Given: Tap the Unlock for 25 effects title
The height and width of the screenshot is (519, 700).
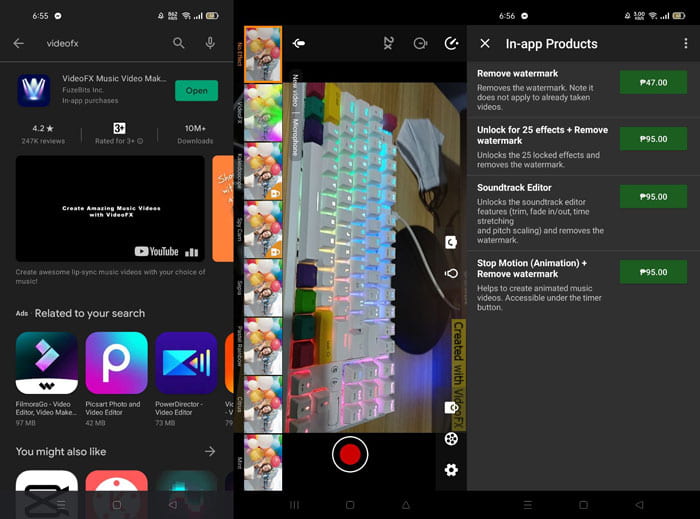Looking at the screenshot, I should click(542, 135).
